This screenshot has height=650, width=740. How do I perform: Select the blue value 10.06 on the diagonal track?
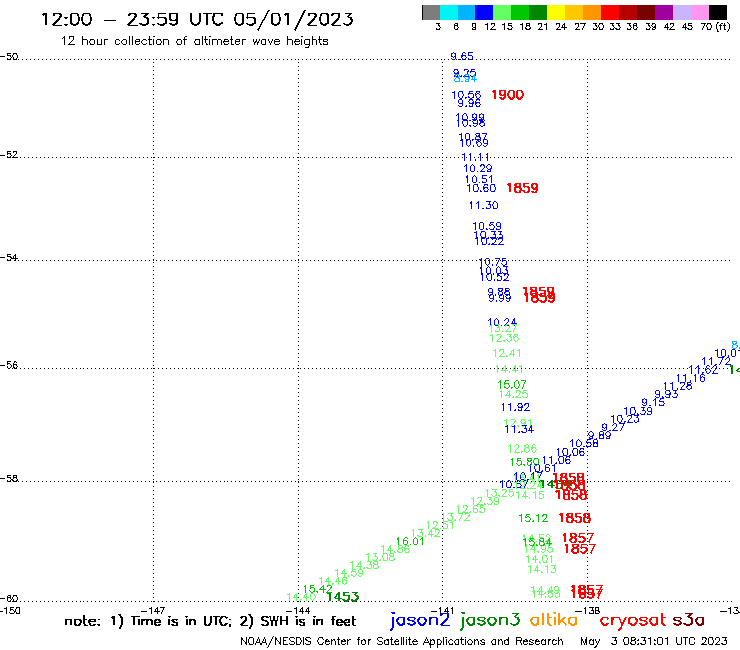point(571,452)
